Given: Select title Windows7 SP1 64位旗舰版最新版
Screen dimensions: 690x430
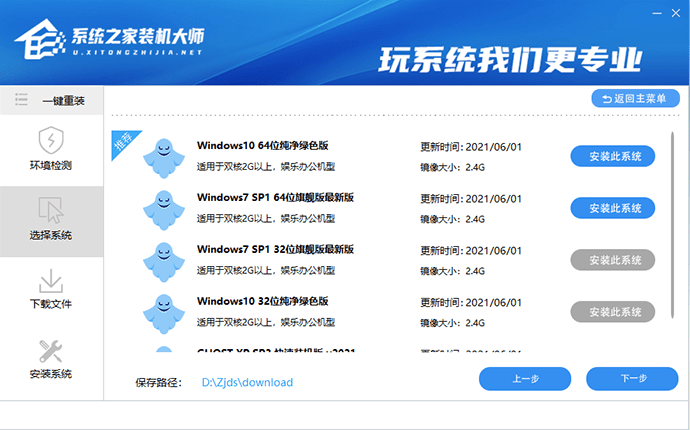Looking at the screenshot, I should pos(275,198).
